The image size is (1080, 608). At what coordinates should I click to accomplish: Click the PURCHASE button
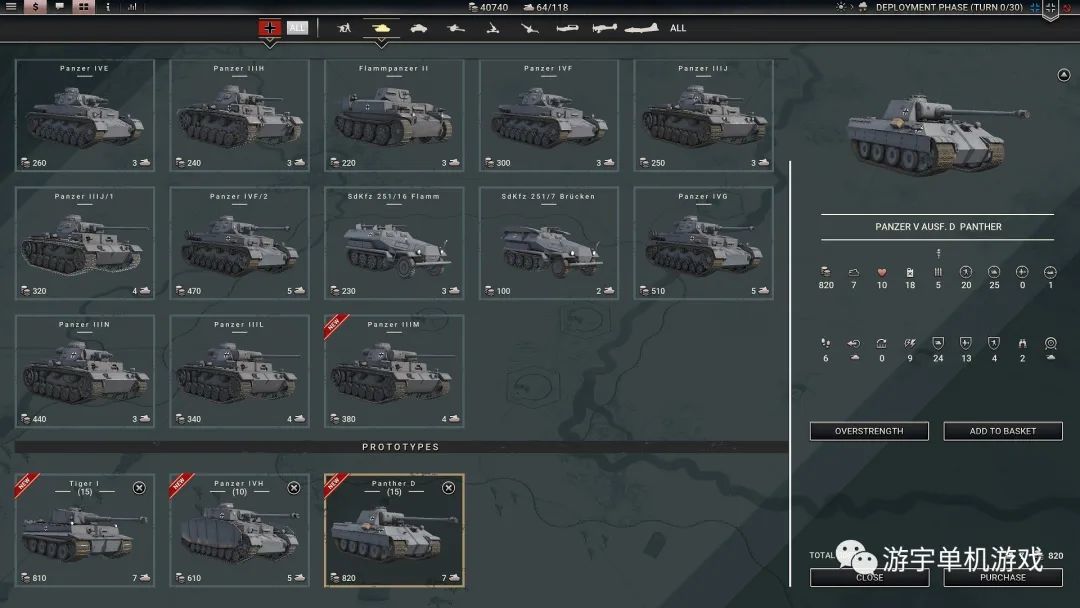[x=1003, y=577]
